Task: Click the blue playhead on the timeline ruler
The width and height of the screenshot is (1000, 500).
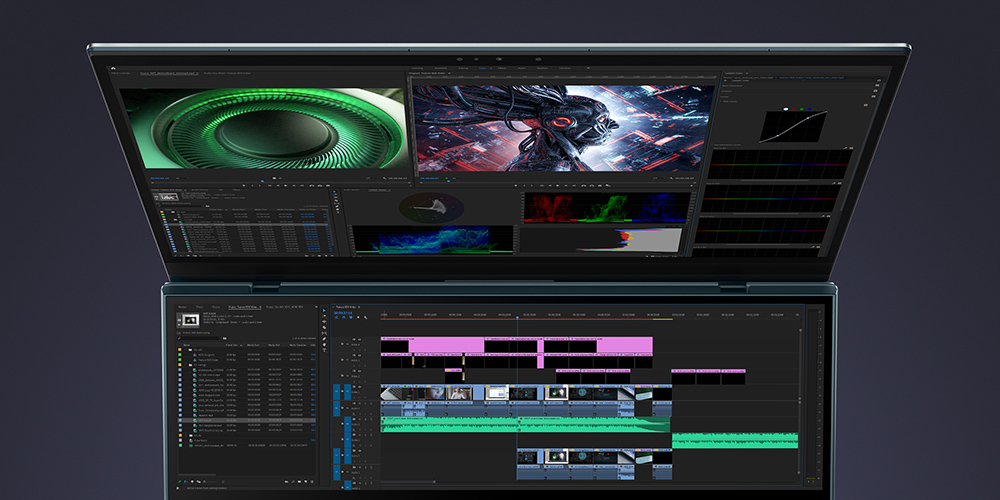Action: 517,316
